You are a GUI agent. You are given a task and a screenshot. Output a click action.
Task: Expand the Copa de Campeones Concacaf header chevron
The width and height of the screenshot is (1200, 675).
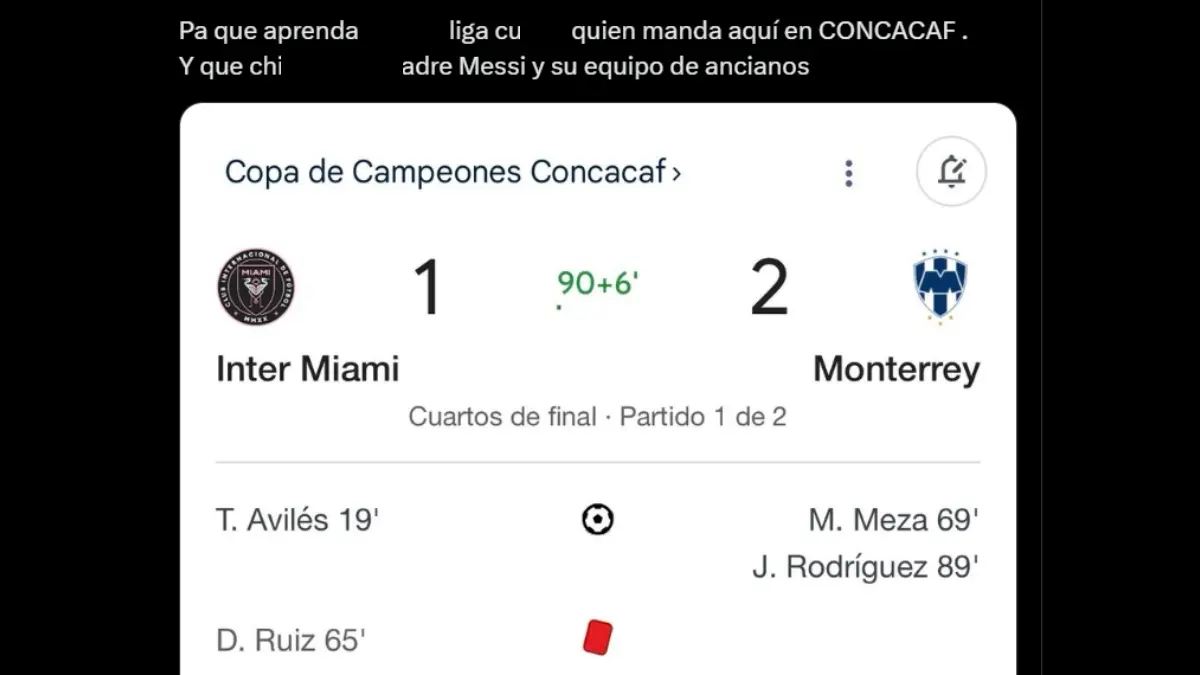click(676, 172)
